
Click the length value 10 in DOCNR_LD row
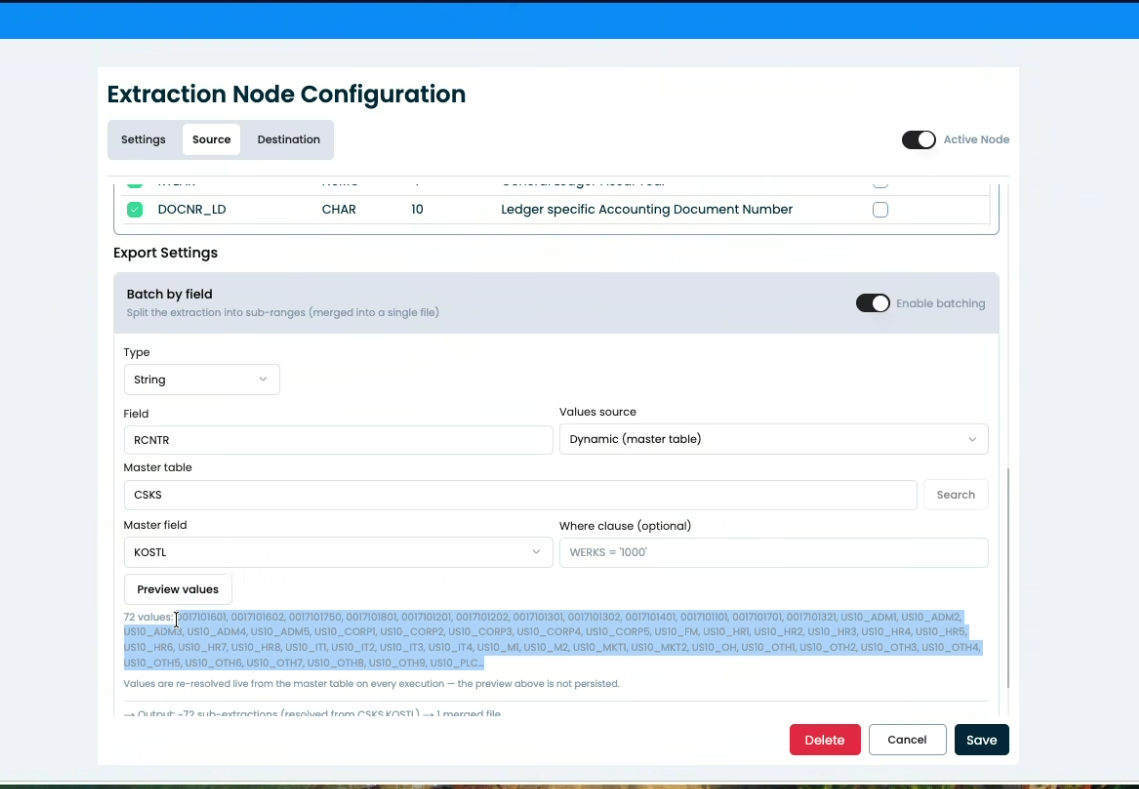[x=417, y=209]
